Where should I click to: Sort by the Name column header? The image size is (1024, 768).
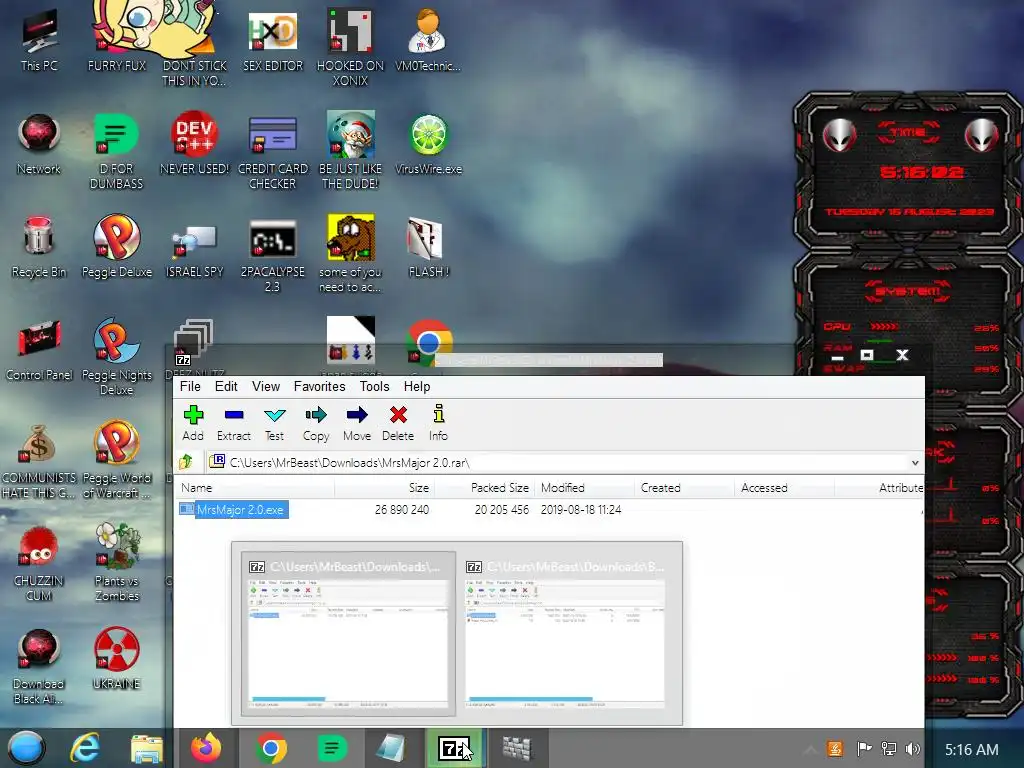(255, 488)
